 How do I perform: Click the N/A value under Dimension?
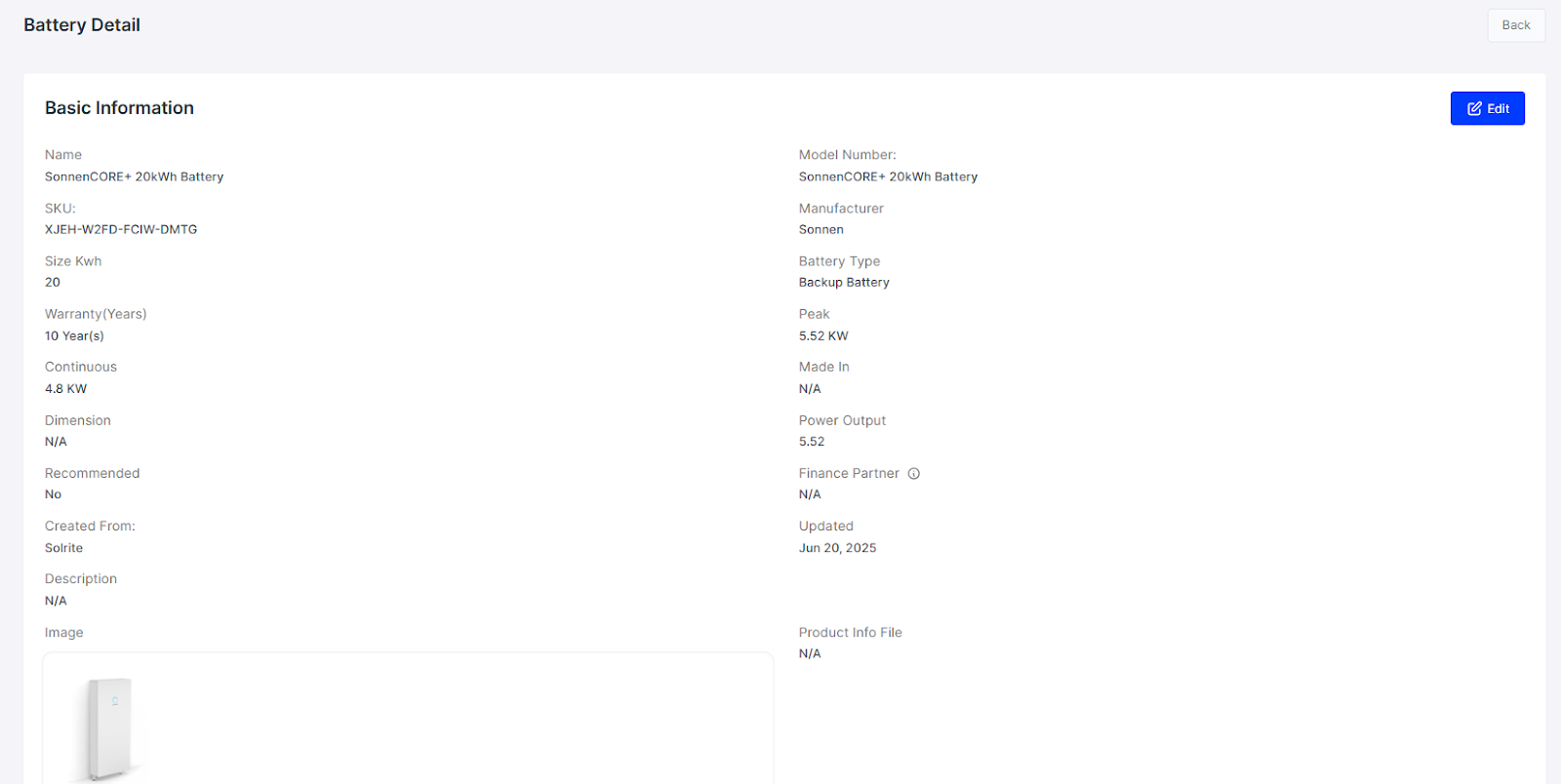click(x=56, y=442)
